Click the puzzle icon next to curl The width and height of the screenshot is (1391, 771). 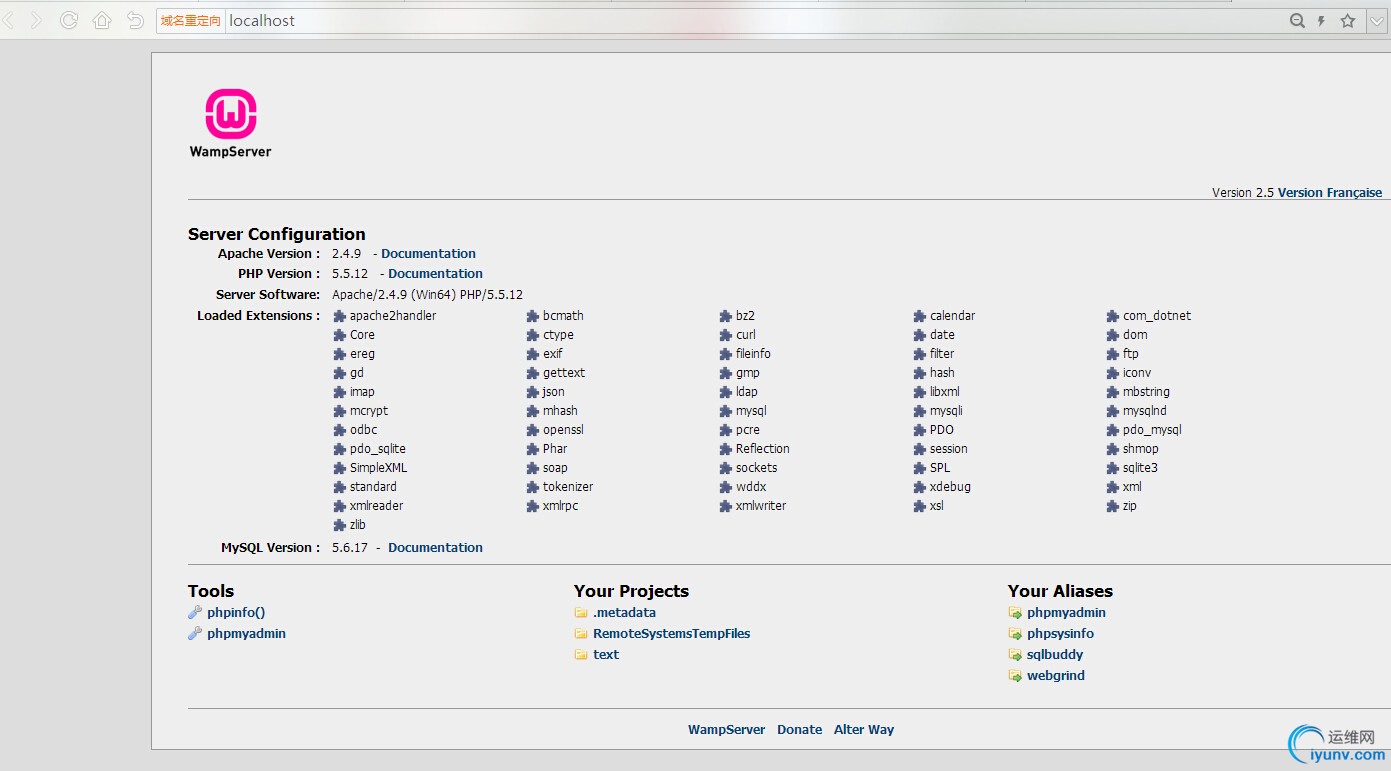pyautogui.click(x=726, y=335)
